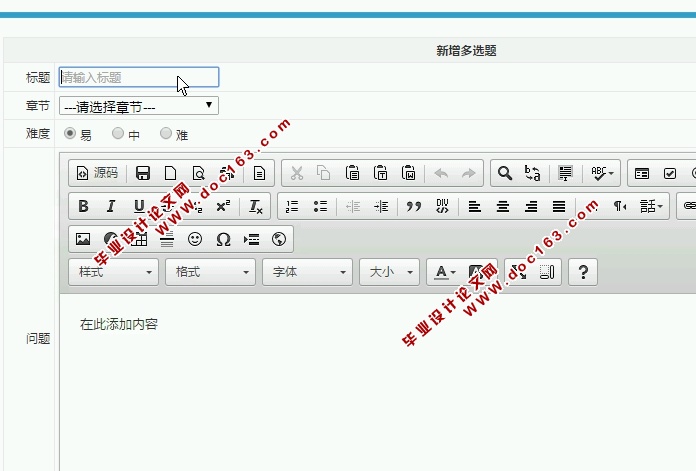The height and width of the screenshot is (471, 696).
Task: Click the Copy icon
Action: click(324, 173)
